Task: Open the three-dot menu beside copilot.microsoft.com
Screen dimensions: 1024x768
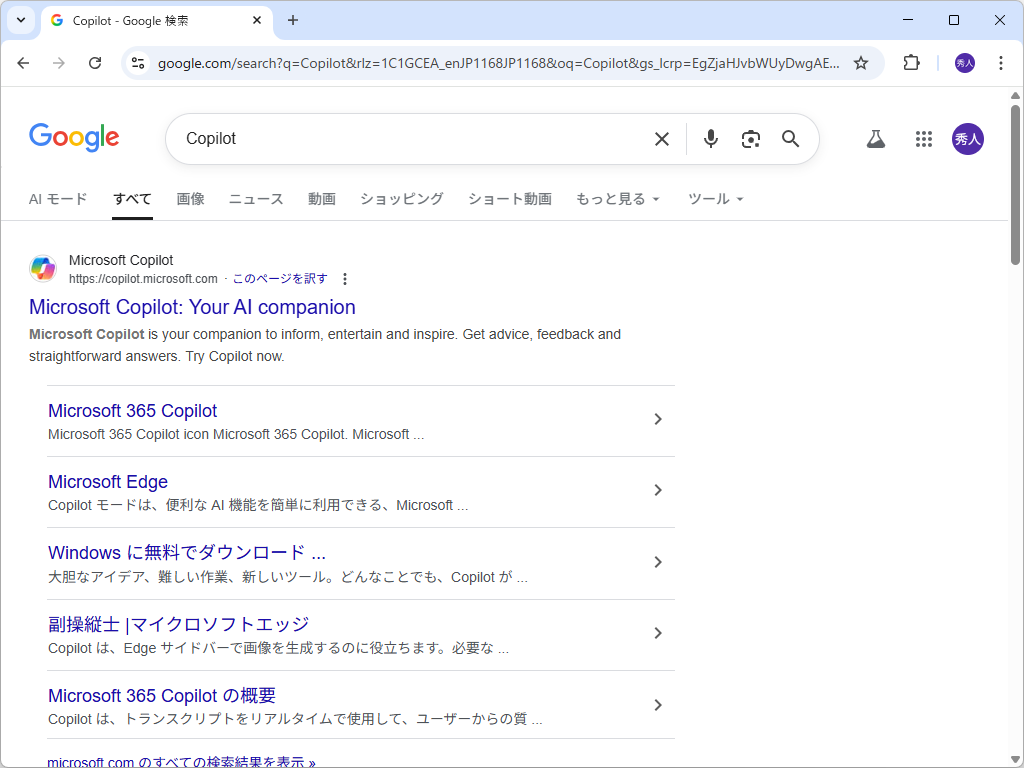Action: pos(345,279)
